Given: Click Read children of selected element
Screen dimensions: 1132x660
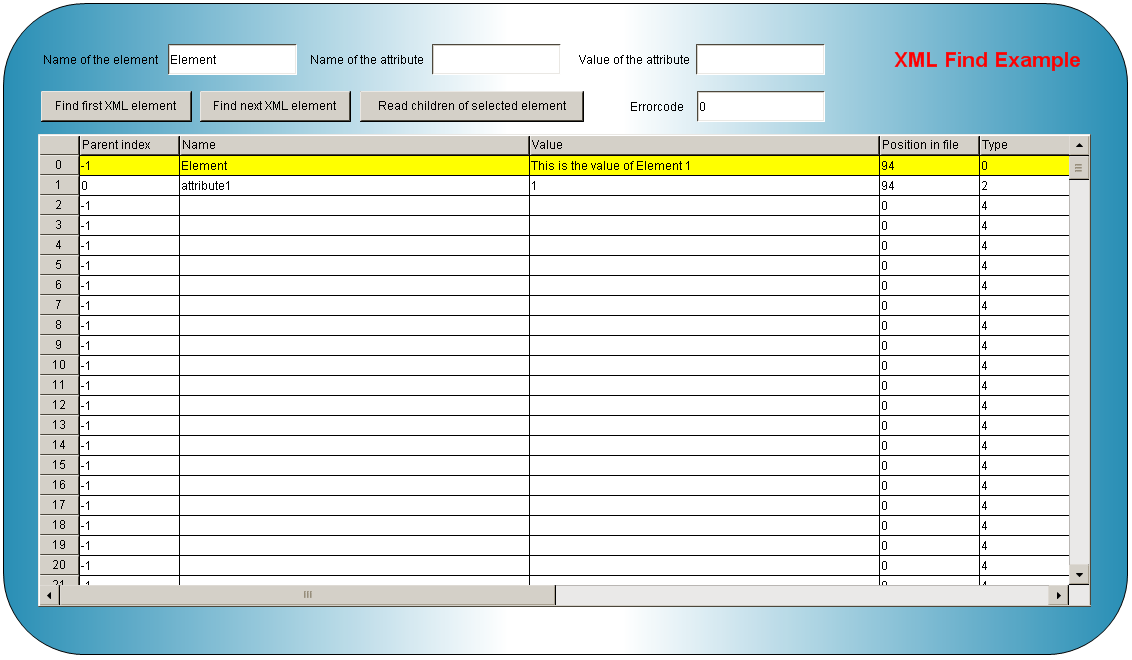Looking at the screenshot, I should pyautogui.click(x=472, y=106).
